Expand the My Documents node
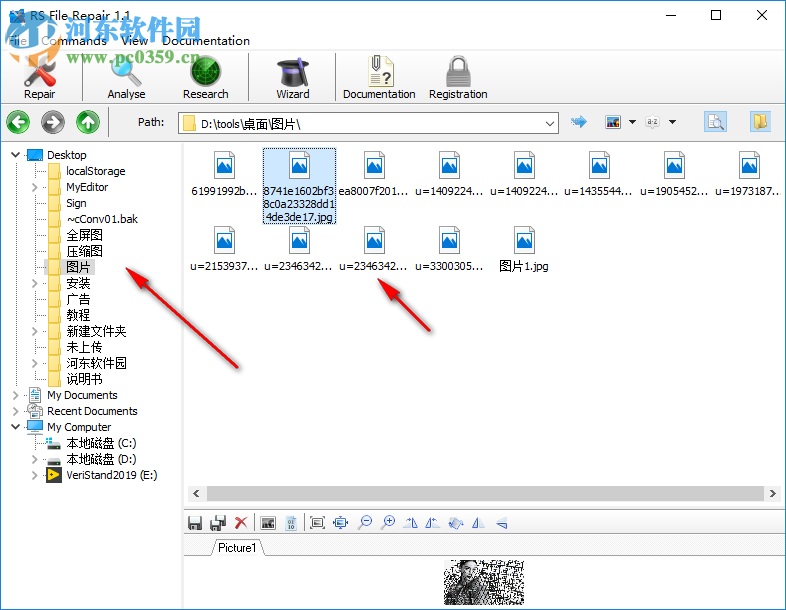 (x=16, y=395)
